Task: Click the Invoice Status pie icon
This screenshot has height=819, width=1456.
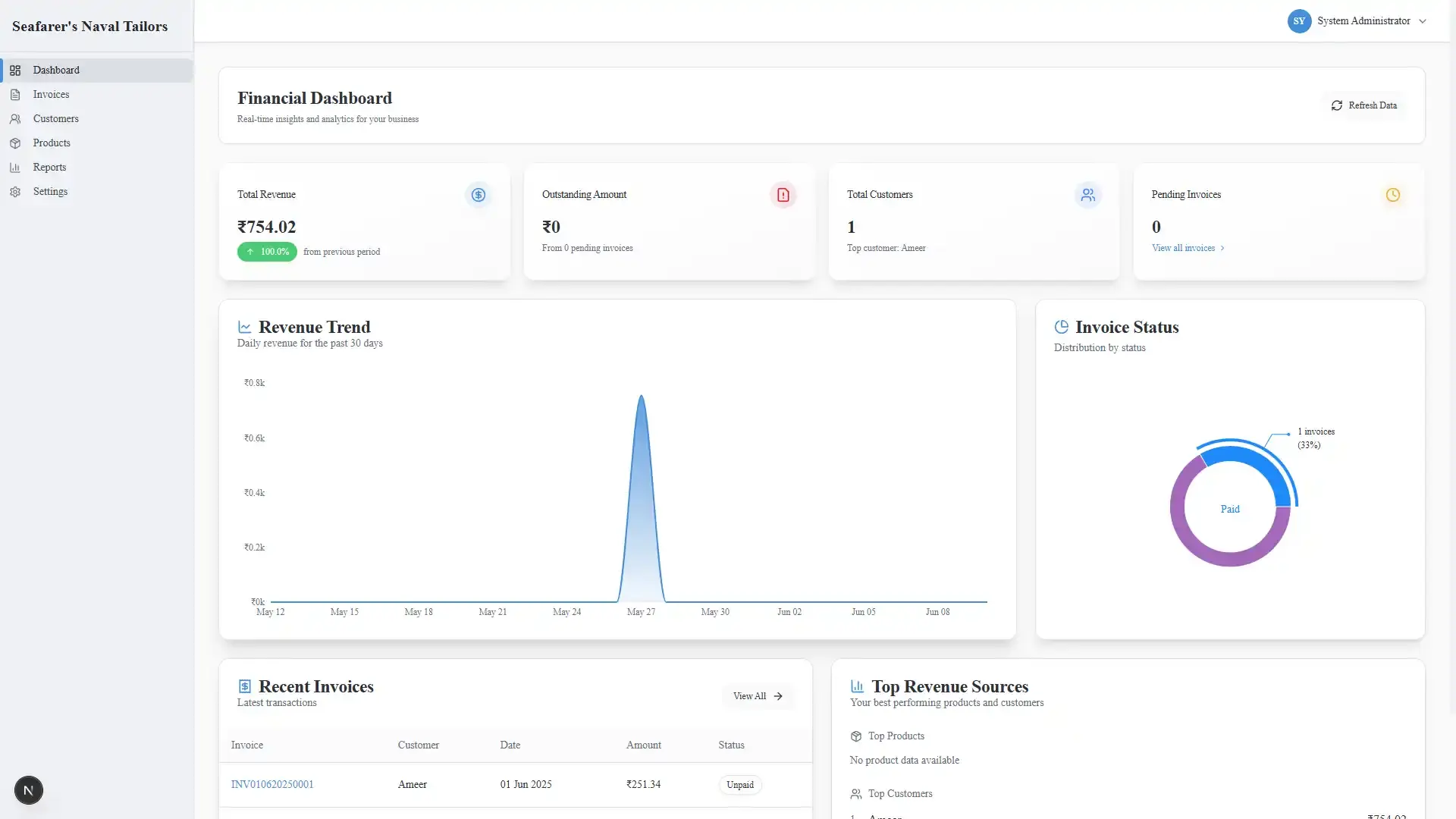Action: pyautogui.click(x=1062, y=327)
